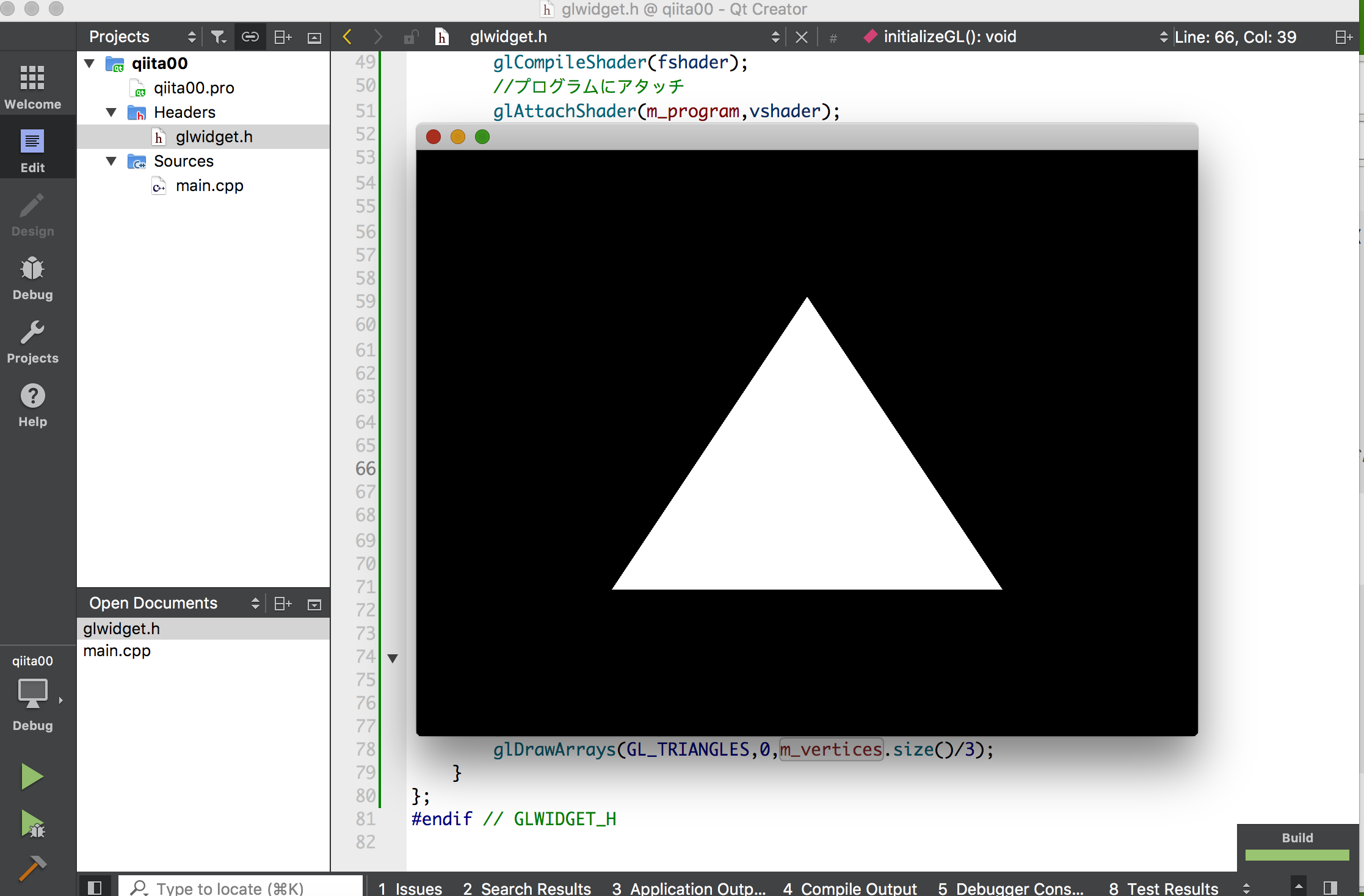
Task: Switch to the Welcome mode
Action: 32,85
